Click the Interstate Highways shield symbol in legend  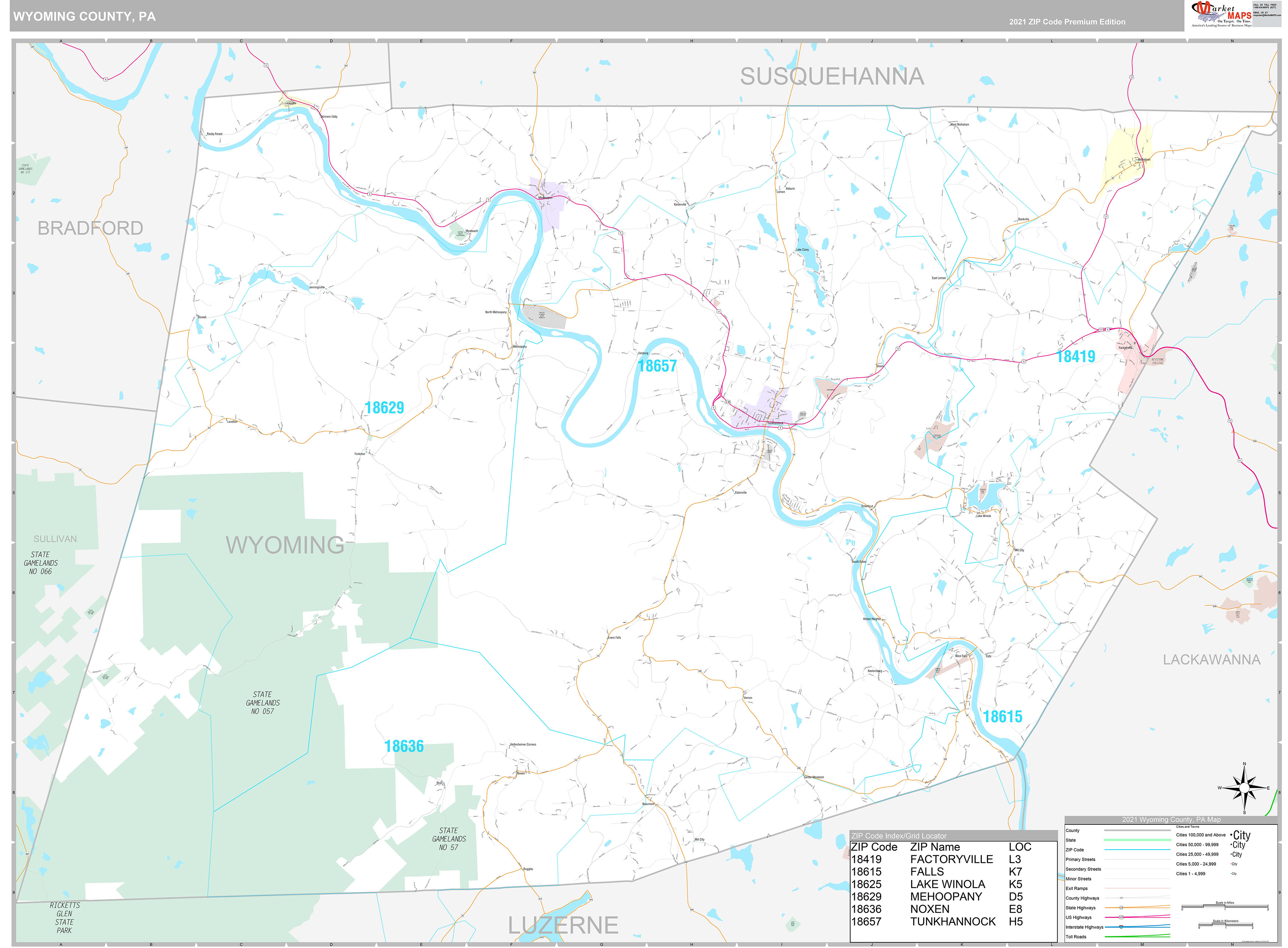tap(1122, 927)
